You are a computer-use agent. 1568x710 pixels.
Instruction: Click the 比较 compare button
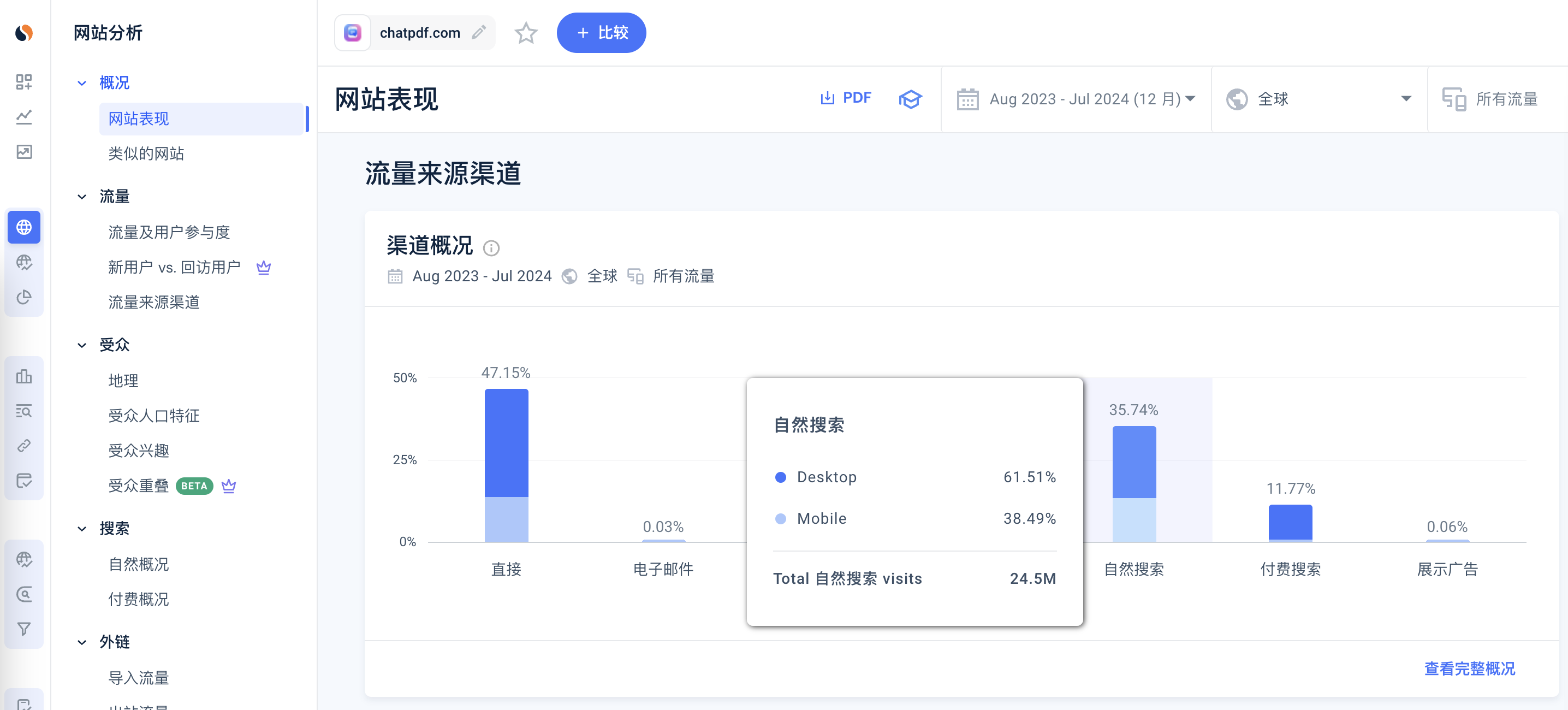point(601,33)
